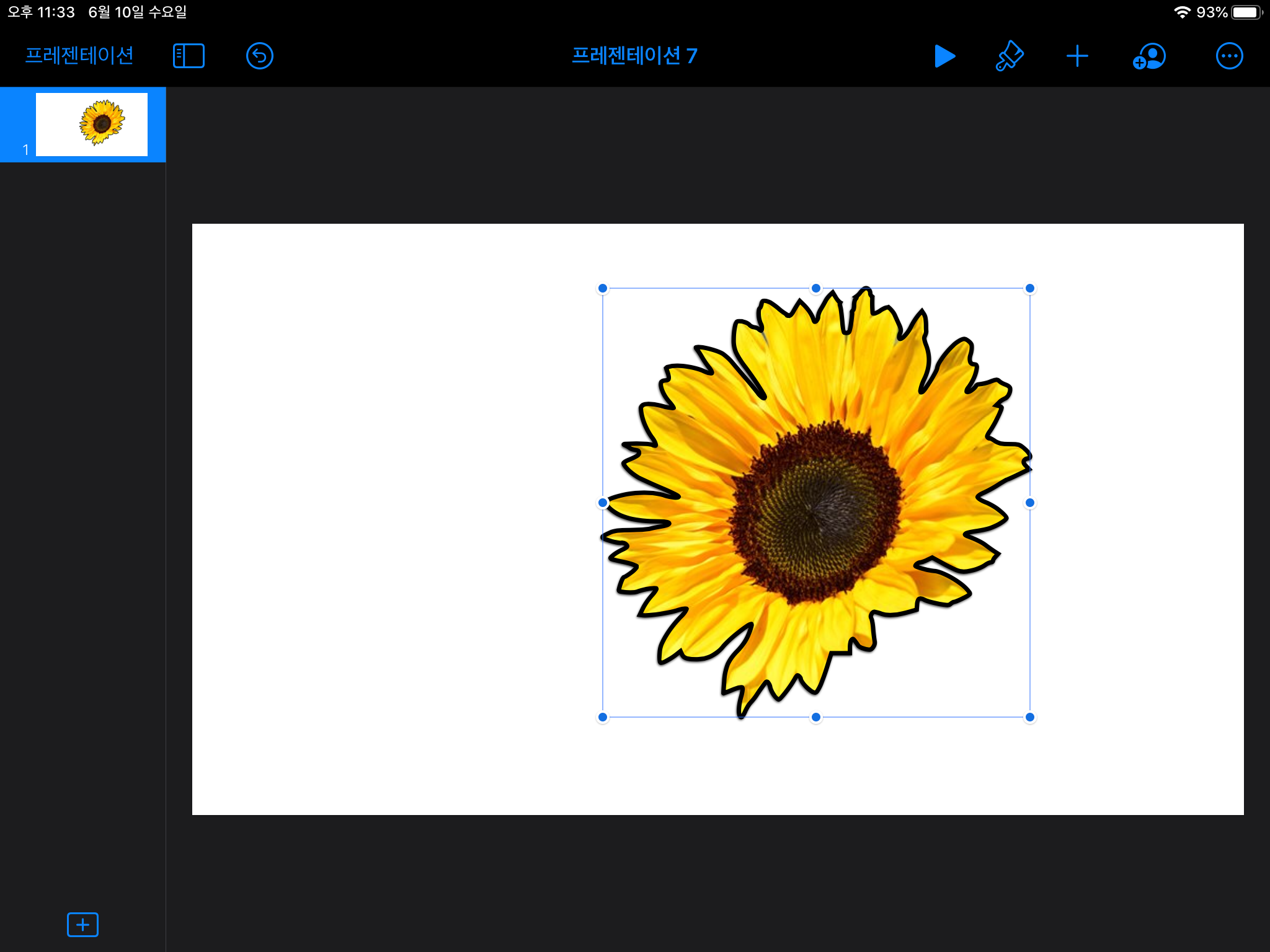Viewport: 1270px width, 952px height.
Task: Open the Format paintbrush panel
Action: coord(1010,56)
